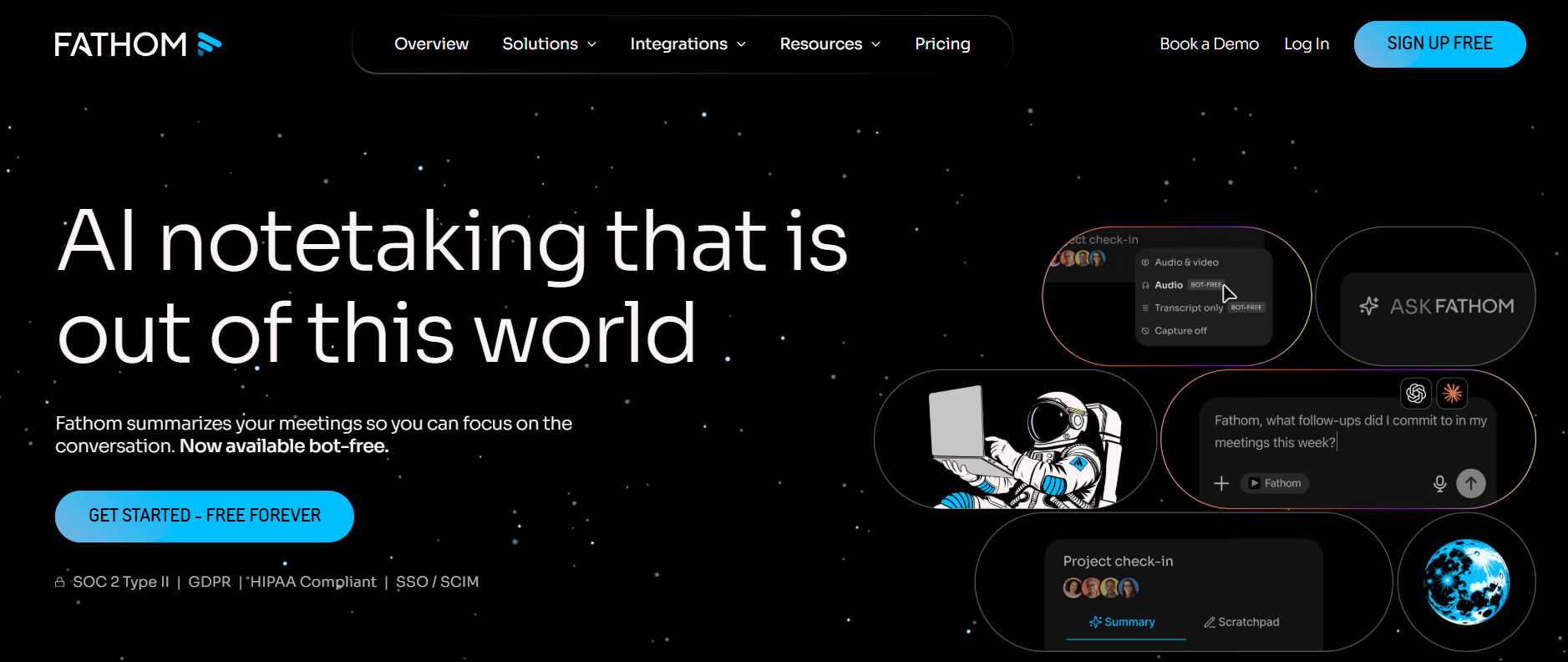The height and width of the screenshot is (662, 1568).
Task: Click GET STARTED - FREE FOREVER button
Action: [205, 516]
